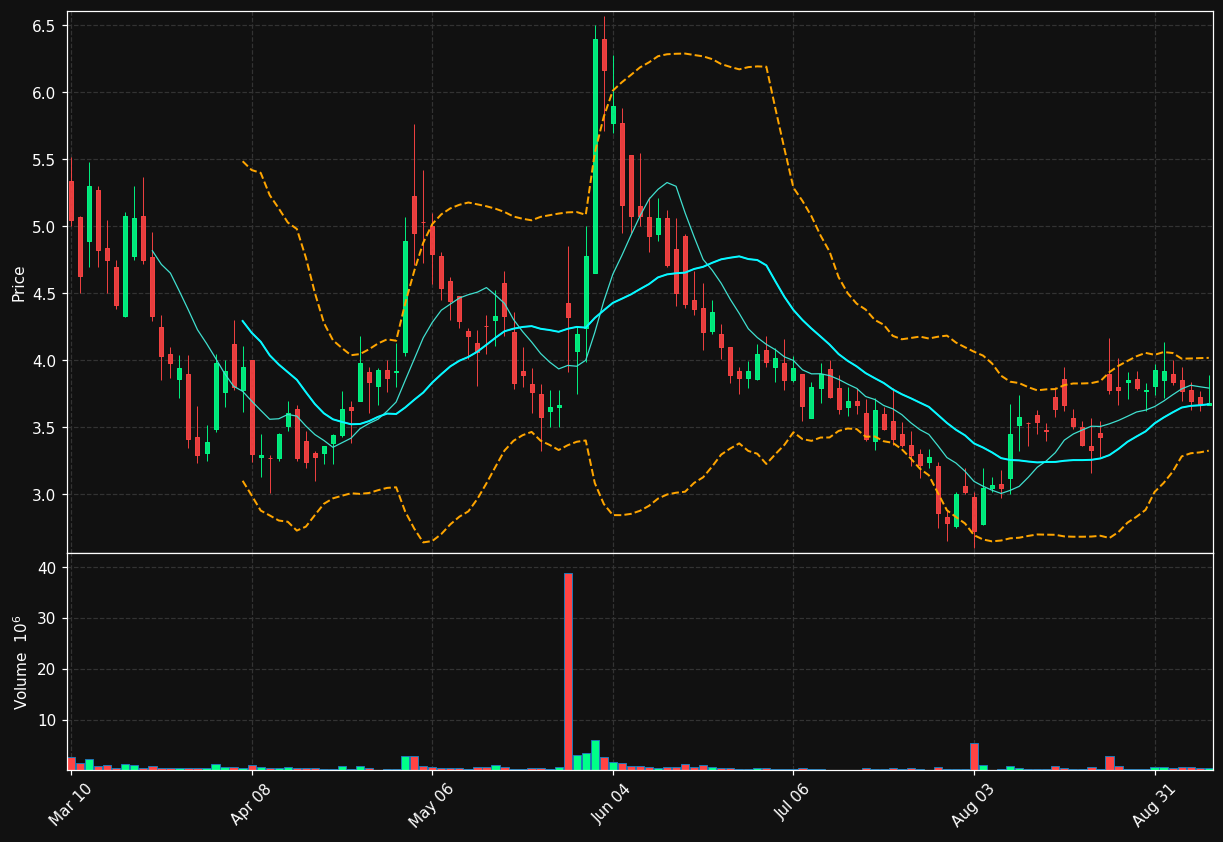Click the 40 volume tick label
Screen dimensions: 1223x842
coord(47,568)
